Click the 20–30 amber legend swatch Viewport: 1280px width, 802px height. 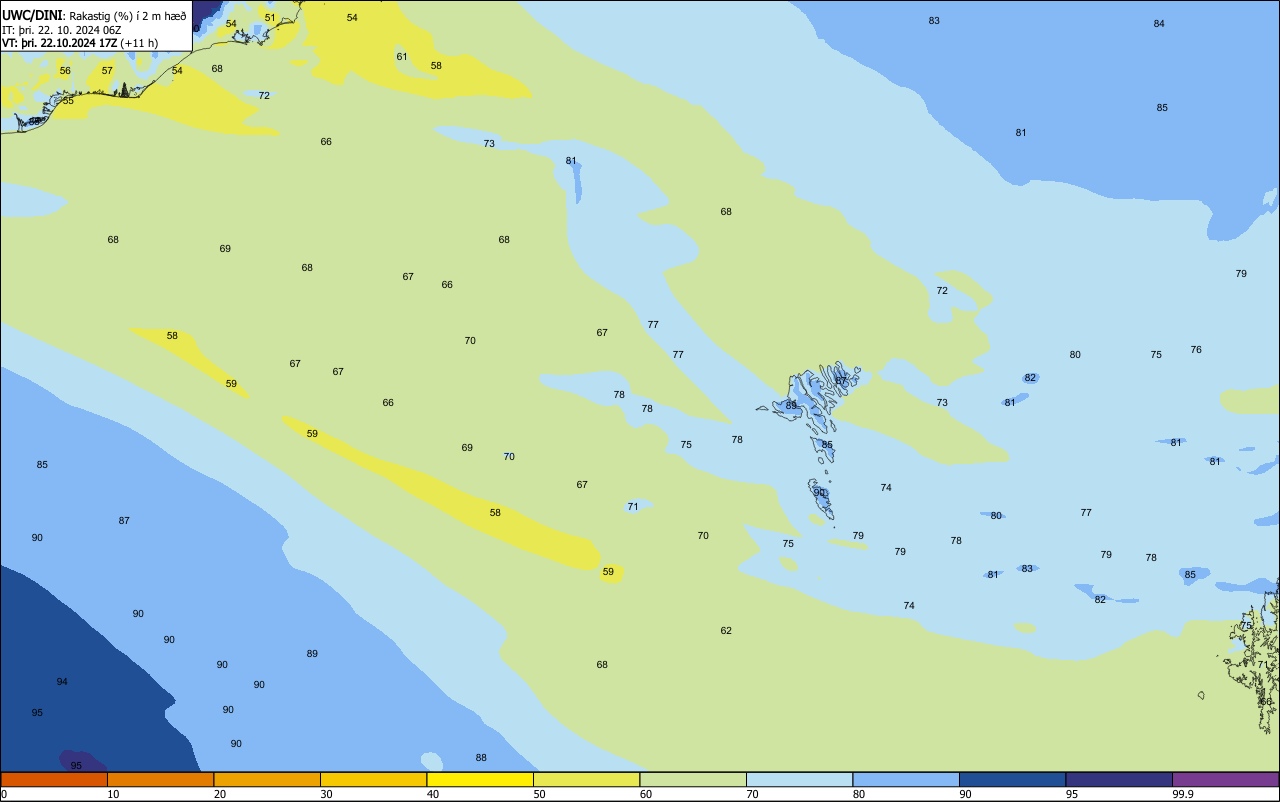click(267, 779)
